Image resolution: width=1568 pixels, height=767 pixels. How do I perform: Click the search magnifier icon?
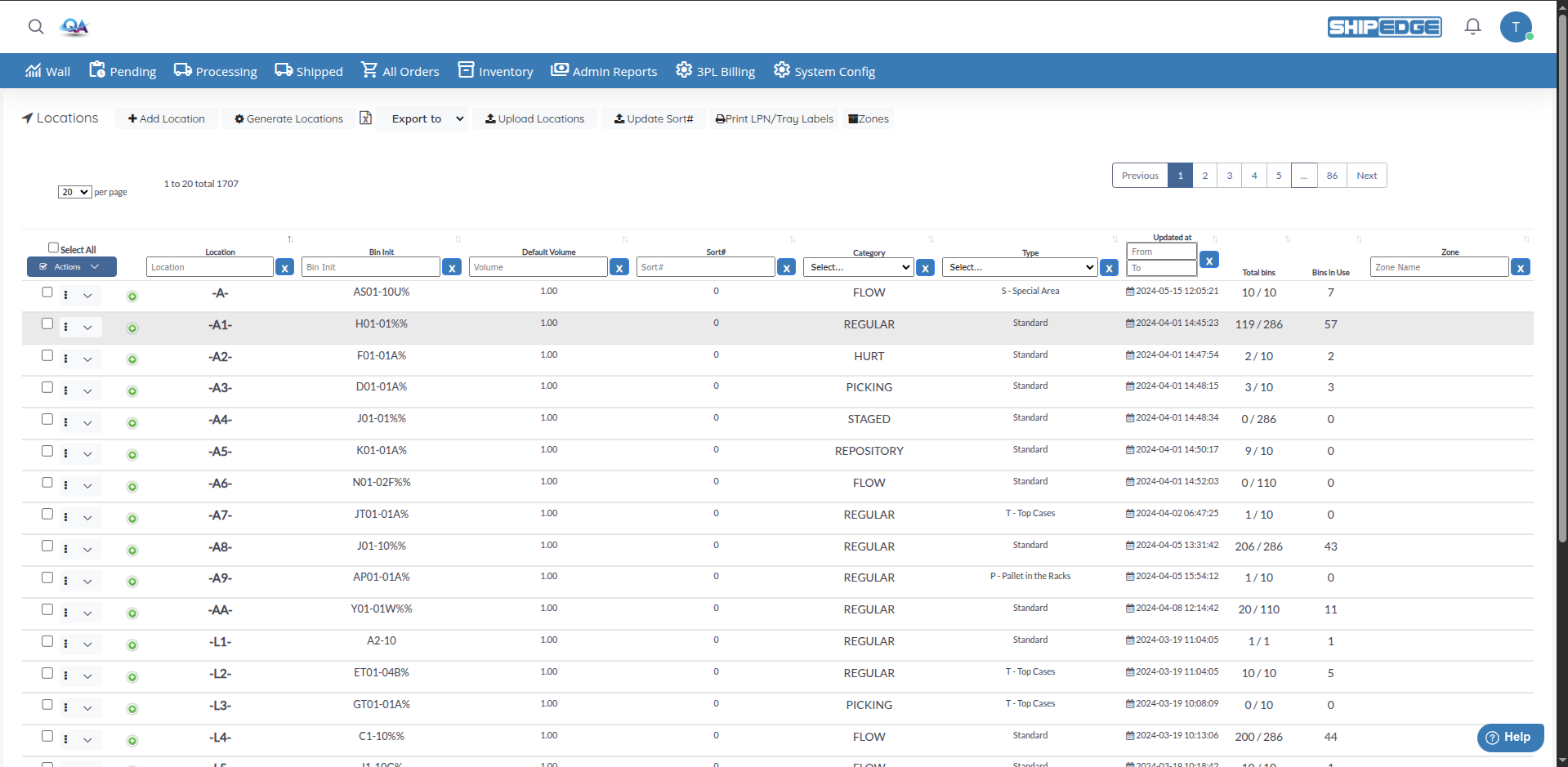(35, 27)
